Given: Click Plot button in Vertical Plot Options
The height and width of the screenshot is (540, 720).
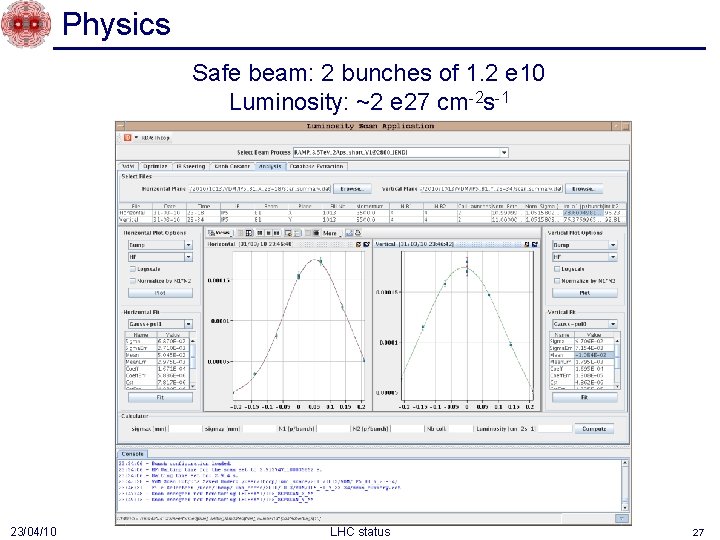Looking at the screenshot, I should pyautogui.click(x=585, y=293).
